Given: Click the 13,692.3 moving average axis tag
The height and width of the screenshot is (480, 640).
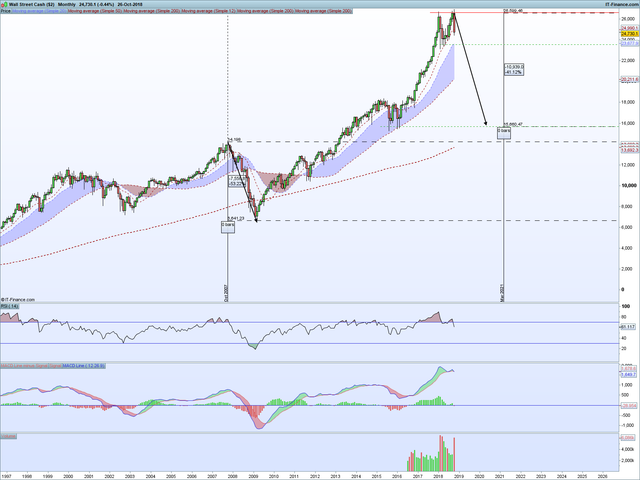Looking at the screenshot, I should click(x=630, y=150).
